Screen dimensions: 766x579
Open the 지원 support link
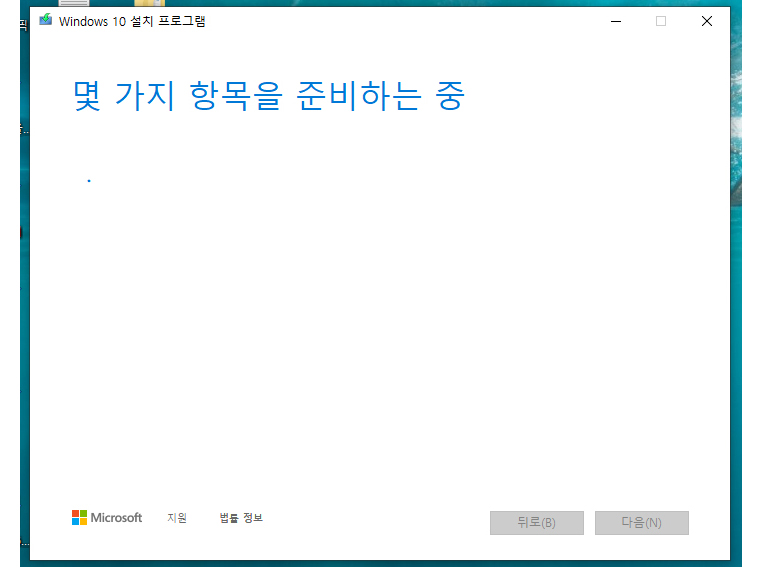[x=177, y=517]
